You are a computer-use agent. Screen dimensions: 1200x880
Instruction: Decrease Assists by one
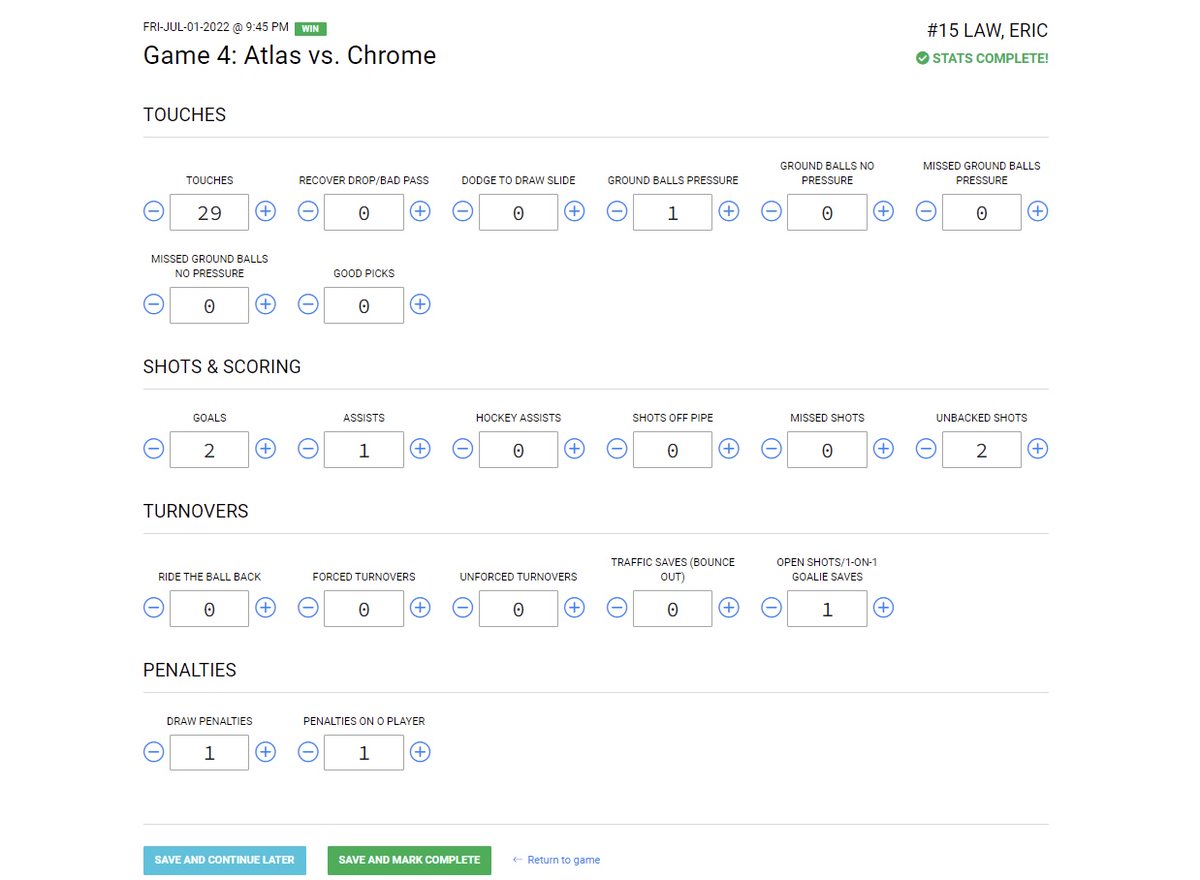308,449
